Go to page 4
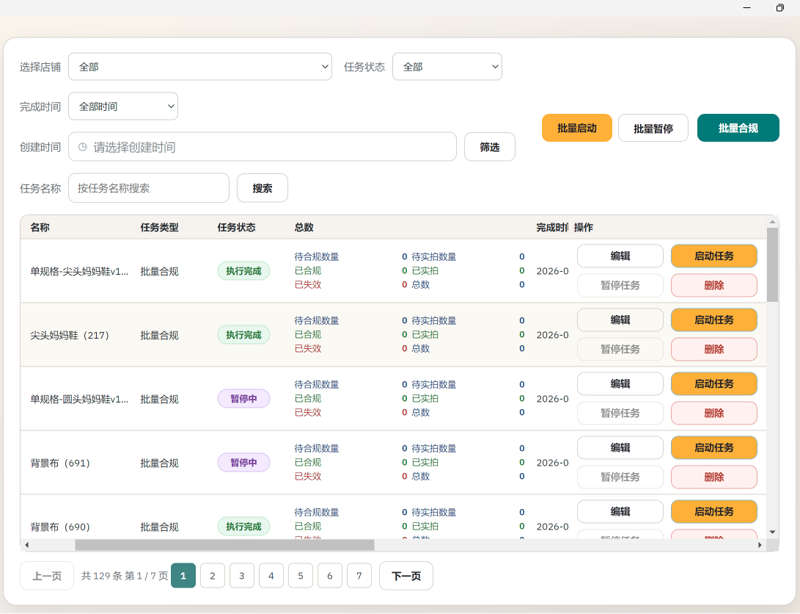 (x=271, y=576)
